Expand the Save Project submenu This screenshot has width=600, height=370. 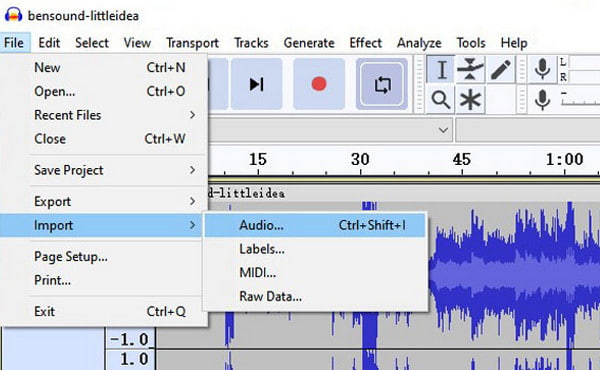[x=104, y=170]
